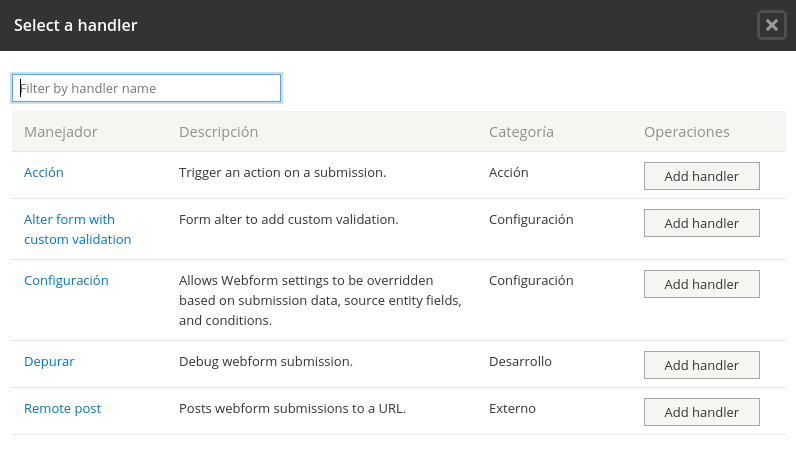Click the Categoría column header

[x=521, y=132]
